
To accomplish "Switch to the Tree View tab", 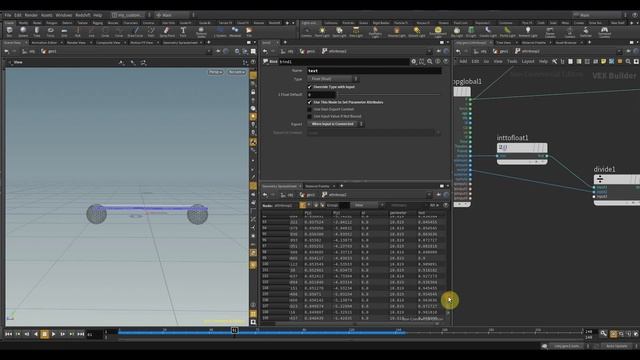I will pos(504,42).
